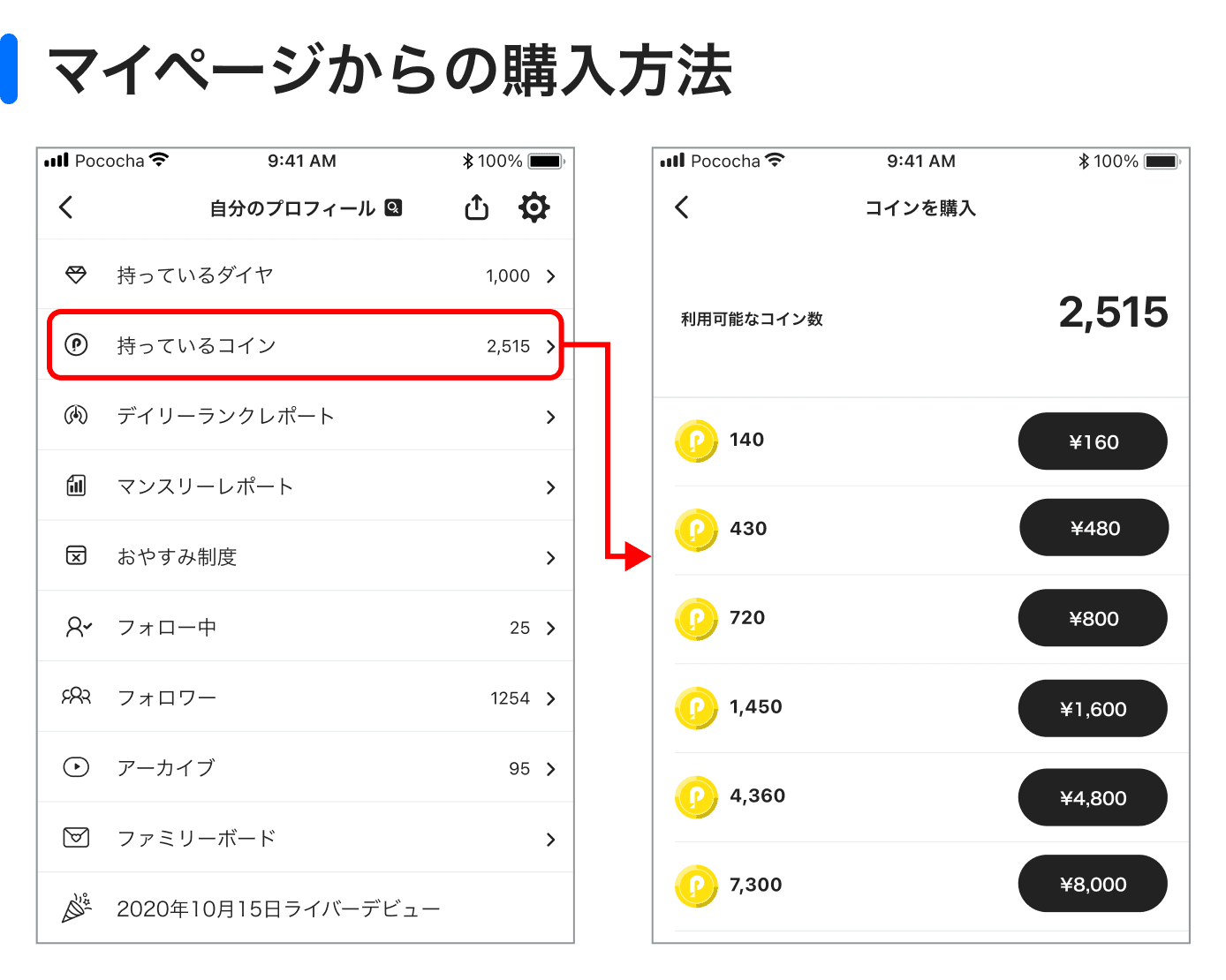Tap the gold coin icon next to 720
Image resolution: width=1226 pixels, height=980 pixels.
click(696, 619)
